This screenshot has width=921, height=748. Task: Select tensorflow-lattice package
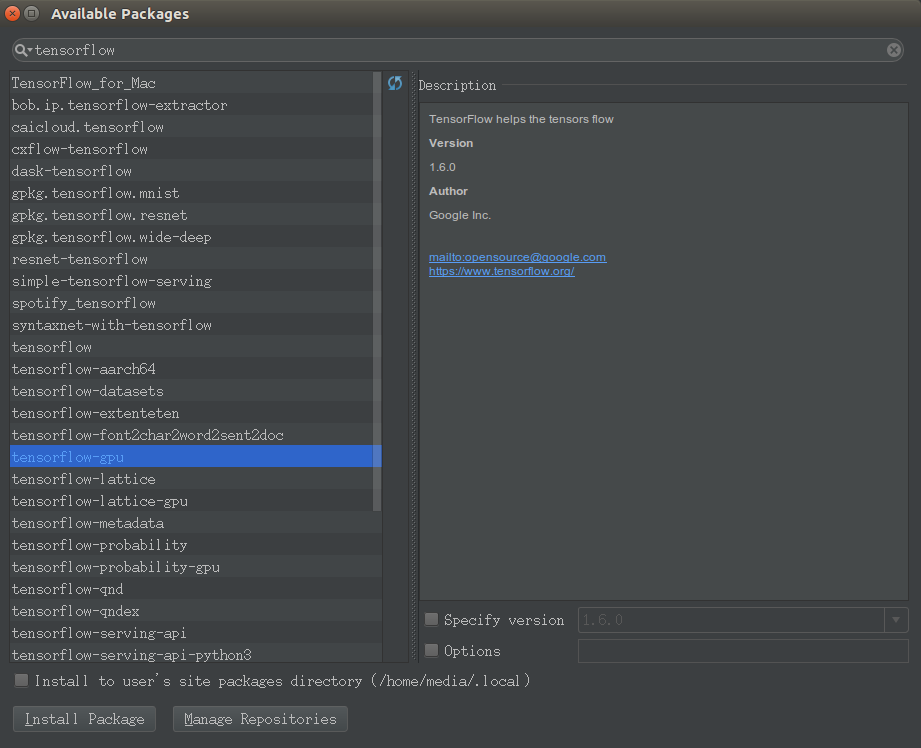[x=191, y=479]
